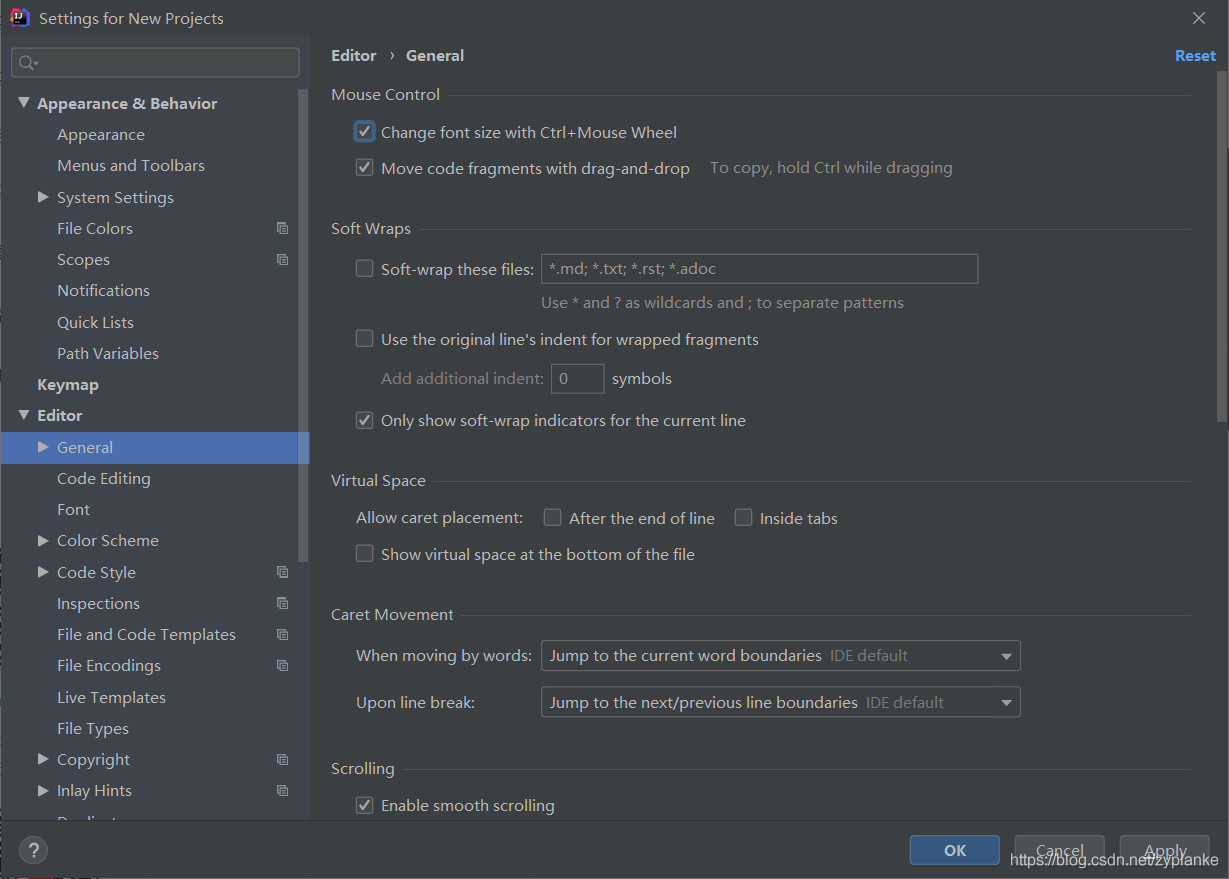Viewport: 1229px width, 879px height.
Task: Select Keymap in the settings sidebar
Action: (68, 384)
